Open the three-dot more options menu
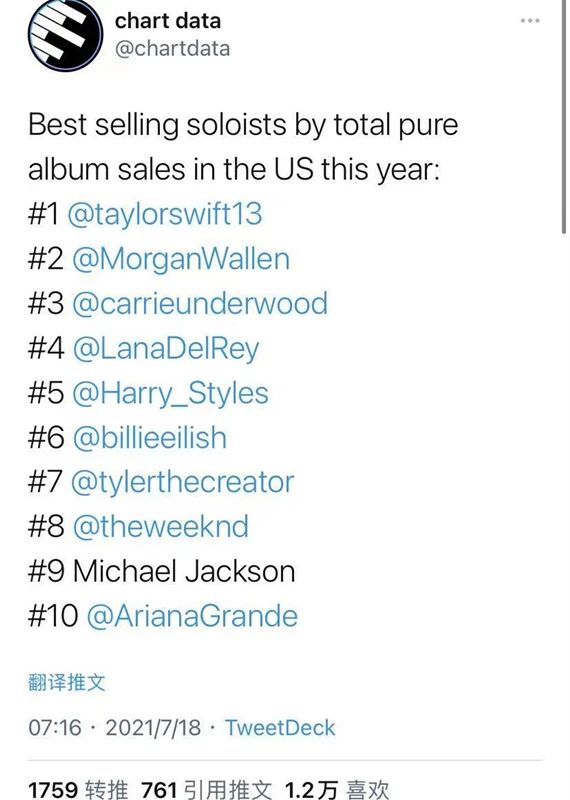The height and width of the screenshot is (800, 570). 530,21
